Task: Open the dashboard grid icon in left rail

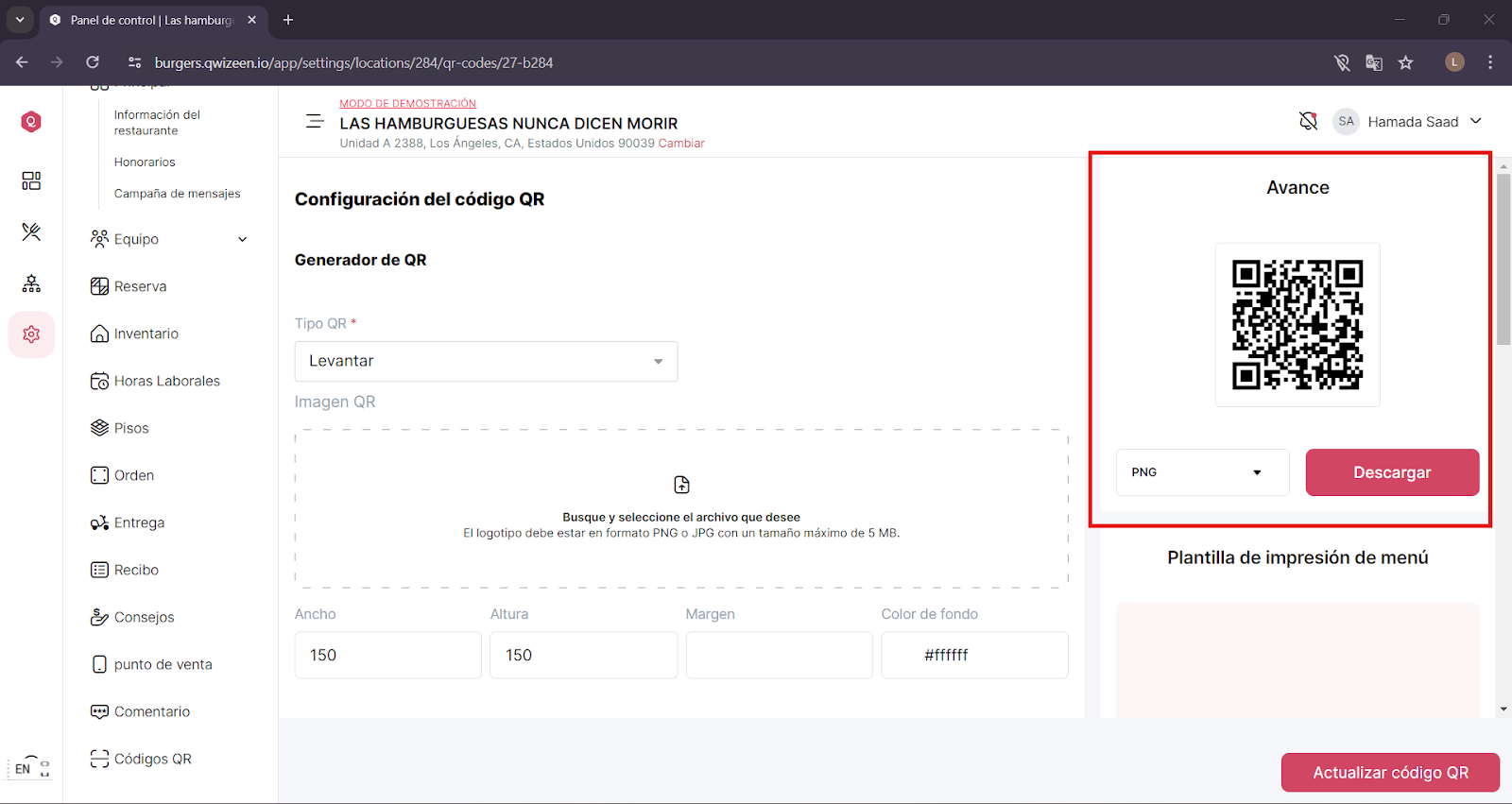Action: (x=31, y=180)
